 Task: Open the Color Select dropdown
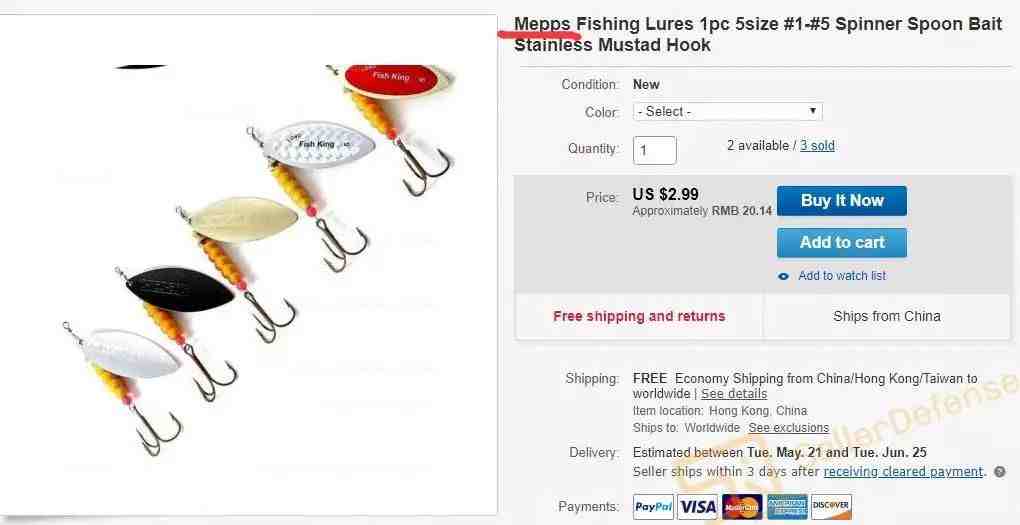727,111
